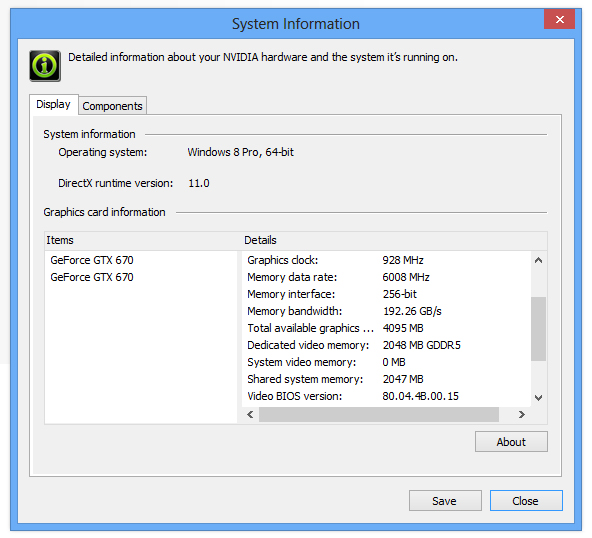Select the second GeForce GTX 670 item
Viewport: 592px width, 538px height.
click(92, 277)
